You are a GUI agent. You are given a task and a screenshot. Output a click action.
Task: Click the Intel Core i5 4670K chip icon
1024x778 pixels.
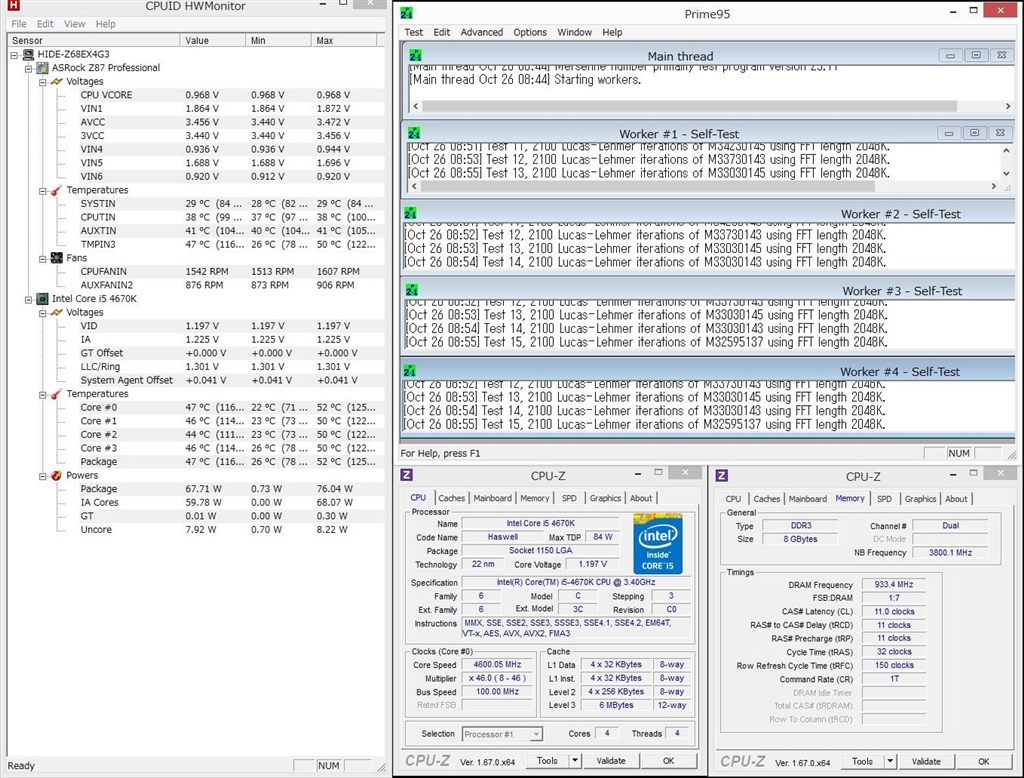click(x=43, y=299)
